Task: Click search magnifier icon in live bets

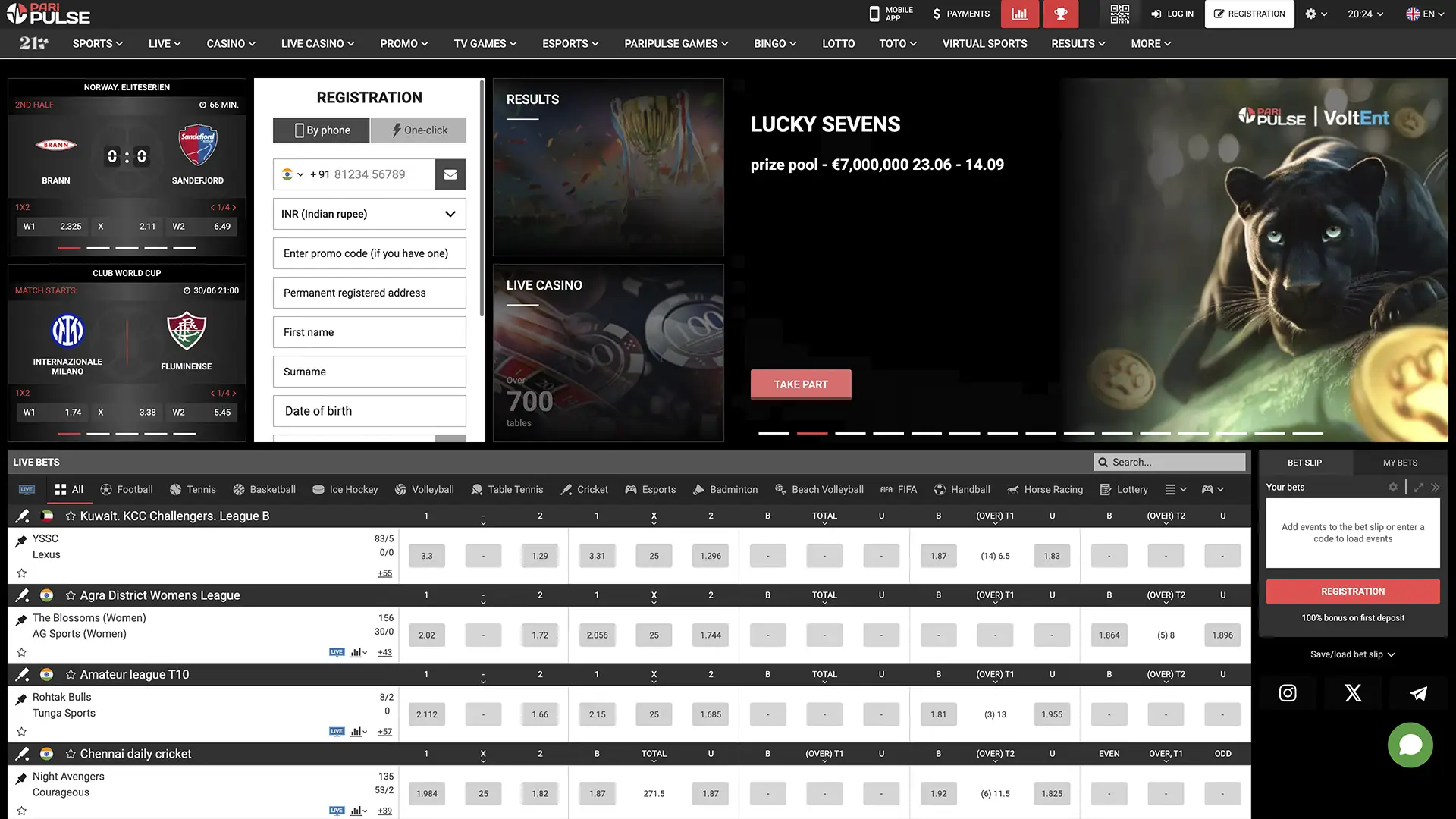Action: click(x=1103, y=463)
